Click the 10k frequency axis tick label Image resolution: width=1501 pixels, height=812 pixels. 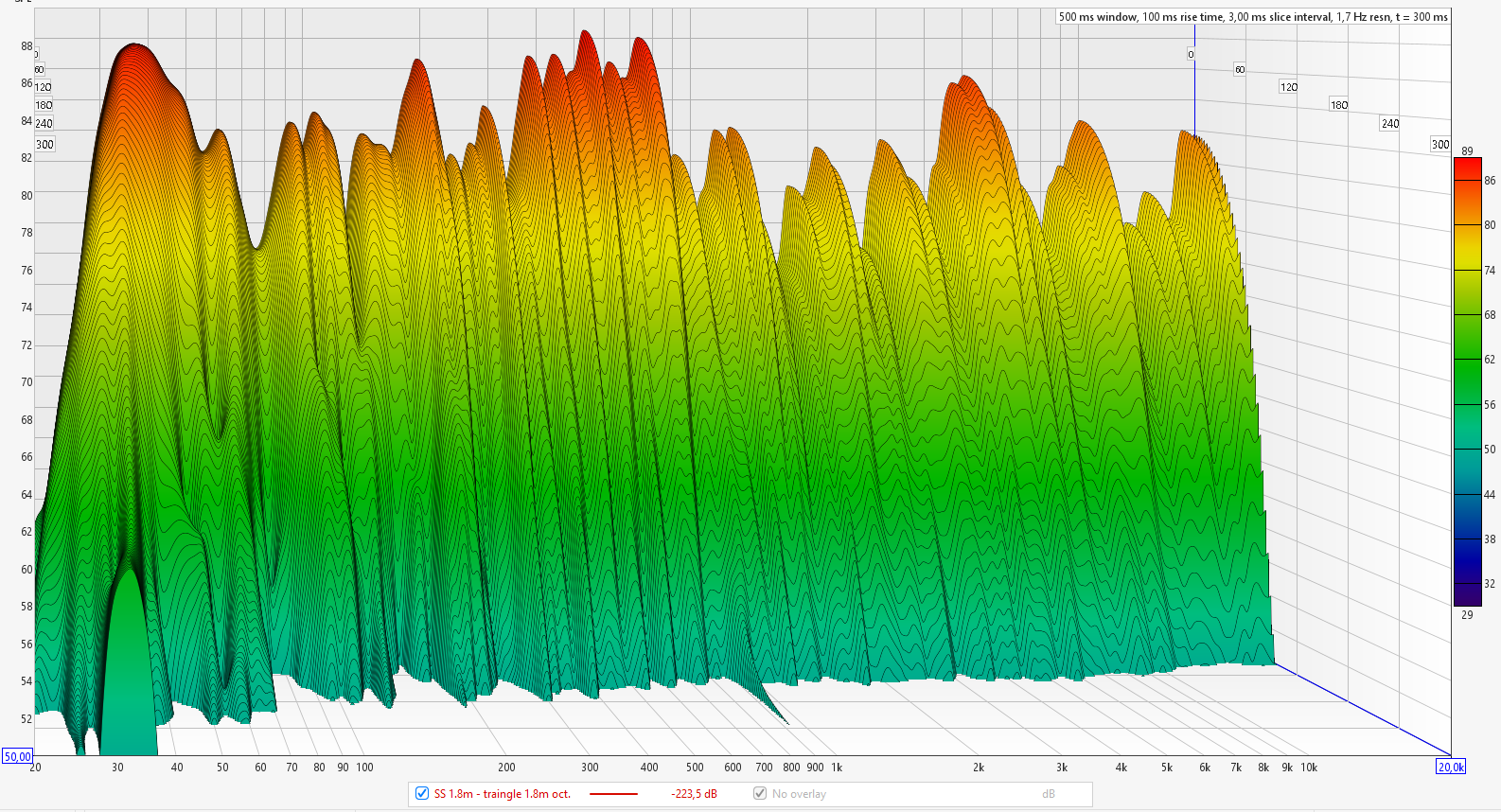pos(1309,768)
